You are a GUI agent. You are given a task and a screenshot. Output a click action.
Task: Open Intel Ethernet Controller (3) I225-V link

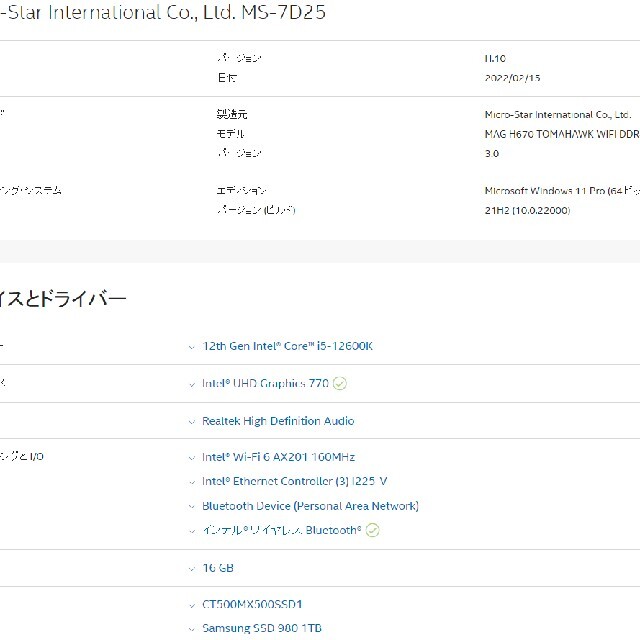coord(294,481)
